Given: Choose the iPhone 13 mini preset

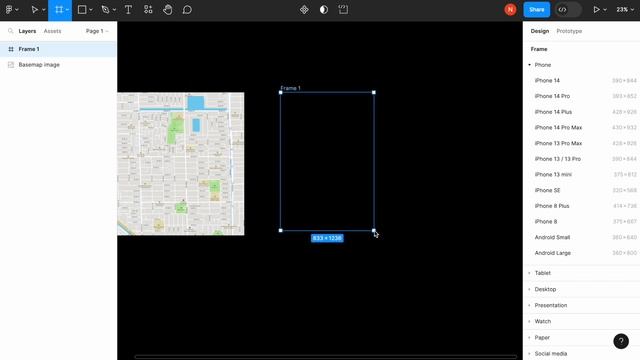Looking at the screenshot, I should pyautogui.click(x=583, y=174).
